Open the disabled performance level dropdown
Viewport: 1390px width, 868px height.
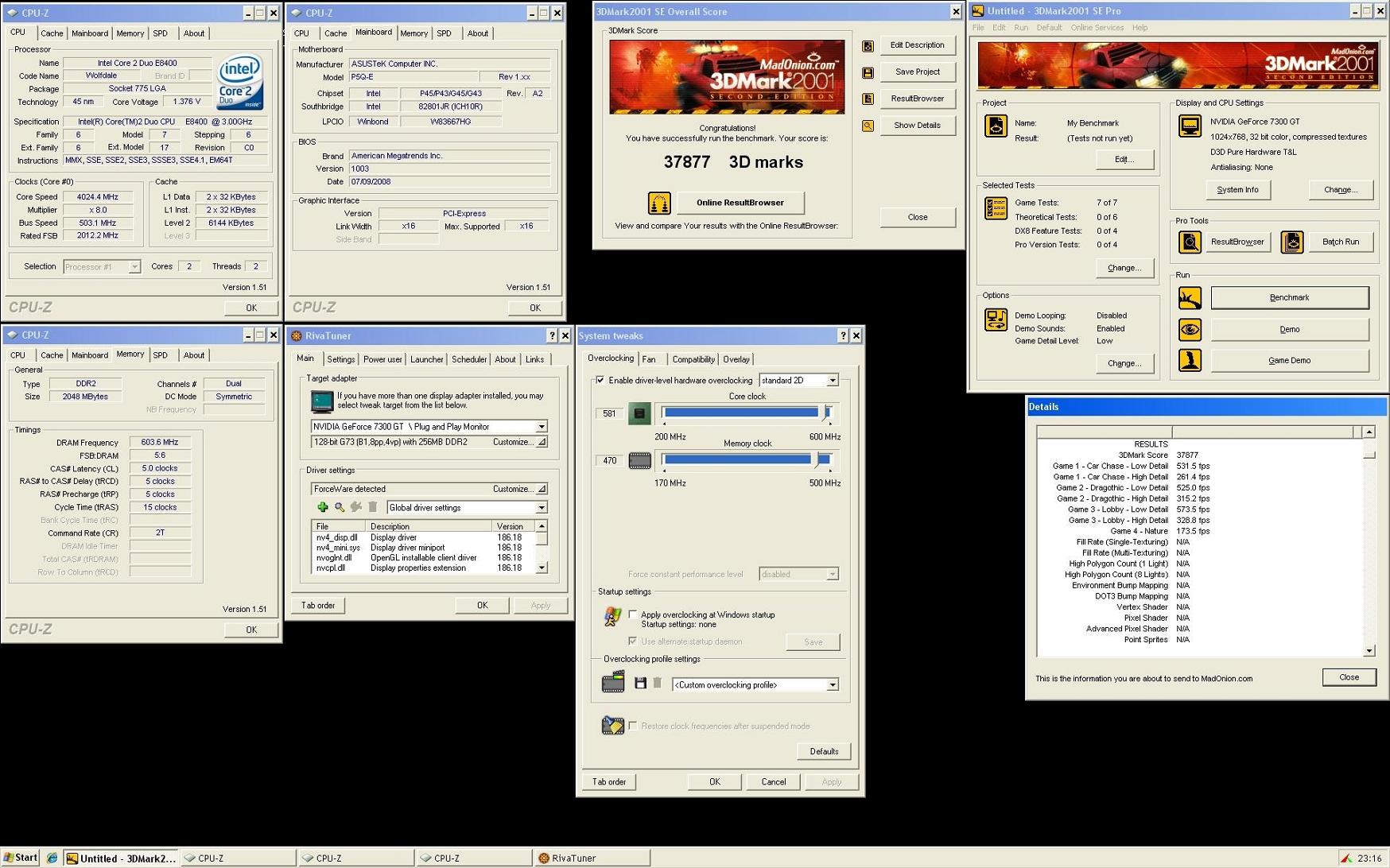point(833,574)
